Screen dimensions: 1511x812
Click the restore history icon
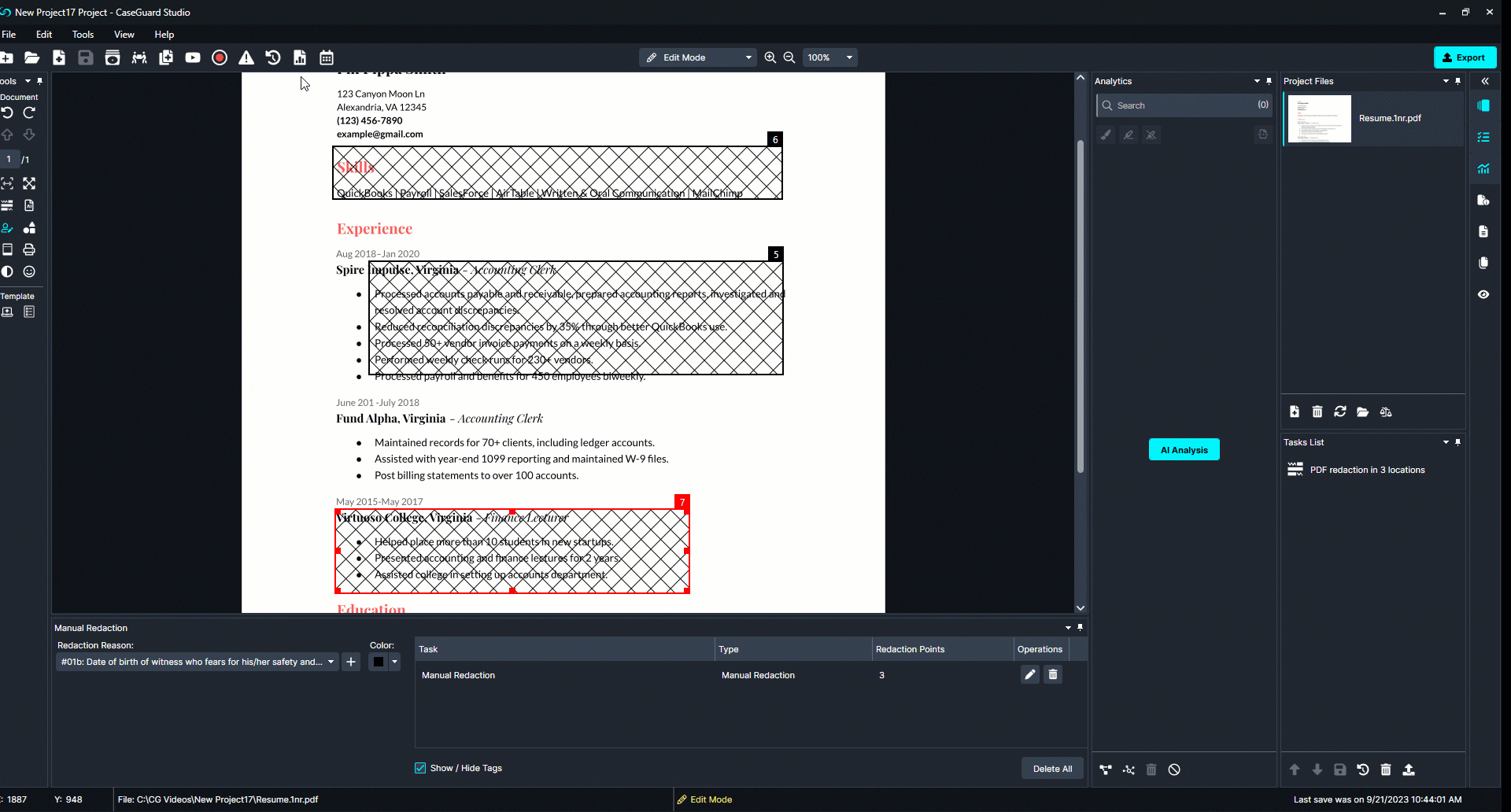coord(273,57)
